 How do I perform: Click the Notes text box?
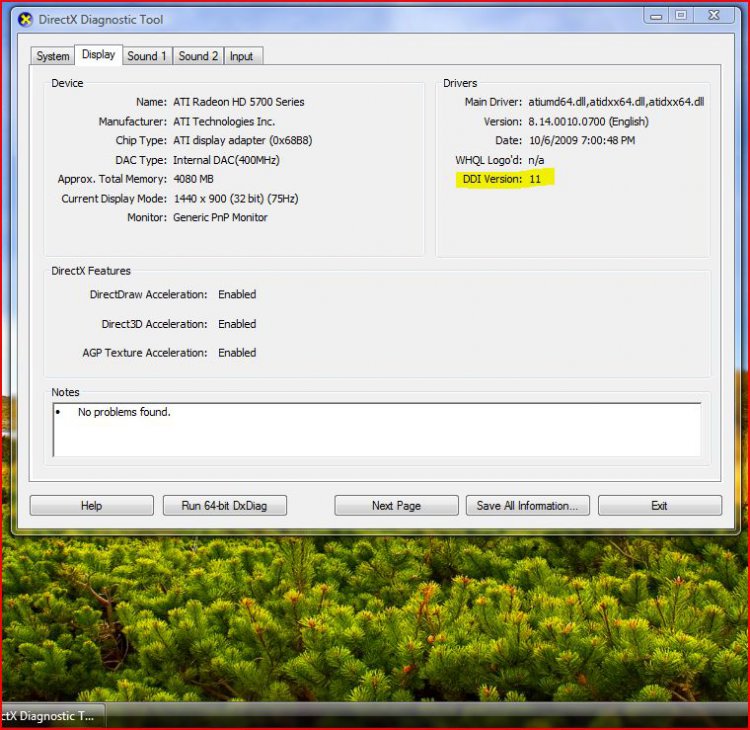(377, 430)
